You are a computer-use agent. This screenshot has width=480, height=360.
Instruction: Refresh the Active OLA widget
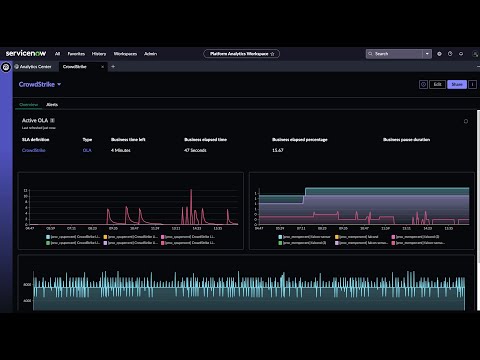[466, 121]
